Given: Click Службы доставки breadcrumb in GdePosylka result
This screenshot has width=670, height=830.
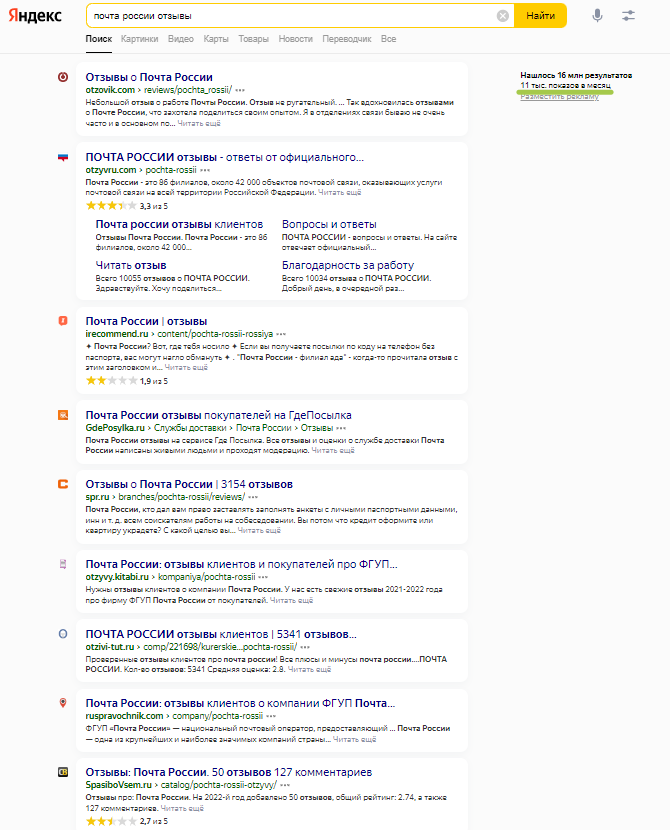Looking at the screenshot, I should (x=190, y=428).
